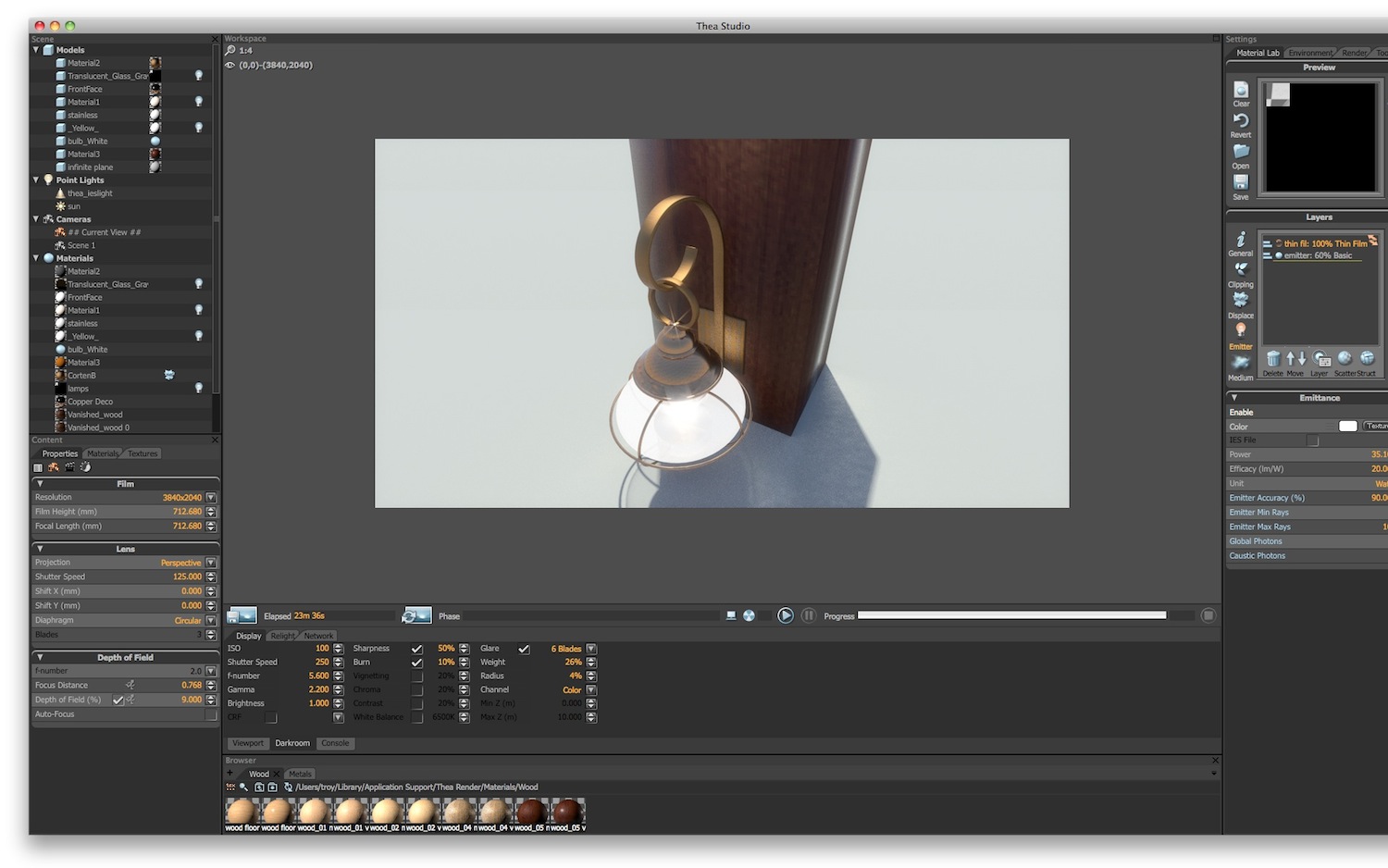This screenshot has height=868, width=1388.
Task: Click the Save material disk icon
Action: (x=1241, y=182)
